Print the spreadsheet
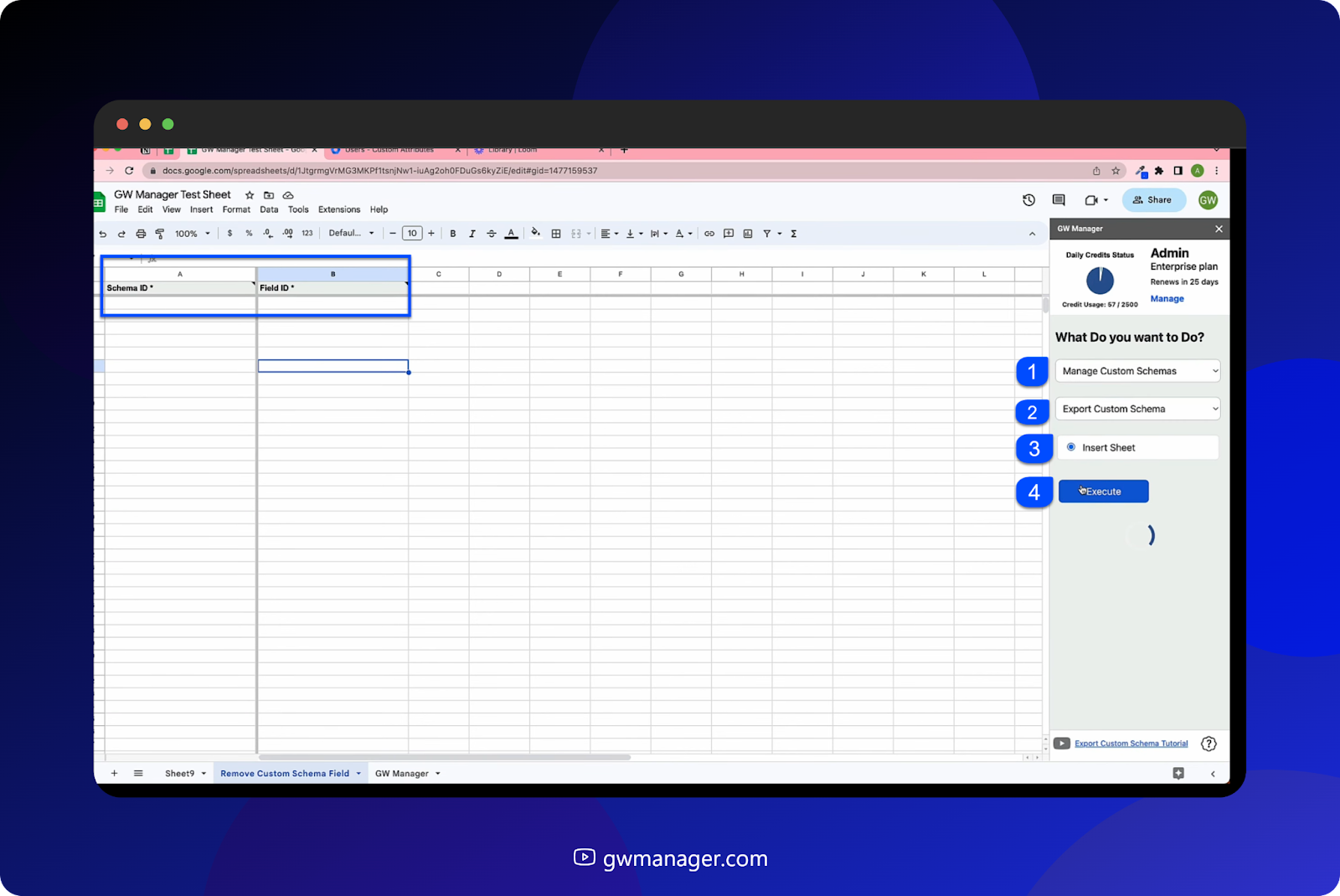Image resolution: width=1340 pixels, height=896 pixels. (x=141, y=234)
